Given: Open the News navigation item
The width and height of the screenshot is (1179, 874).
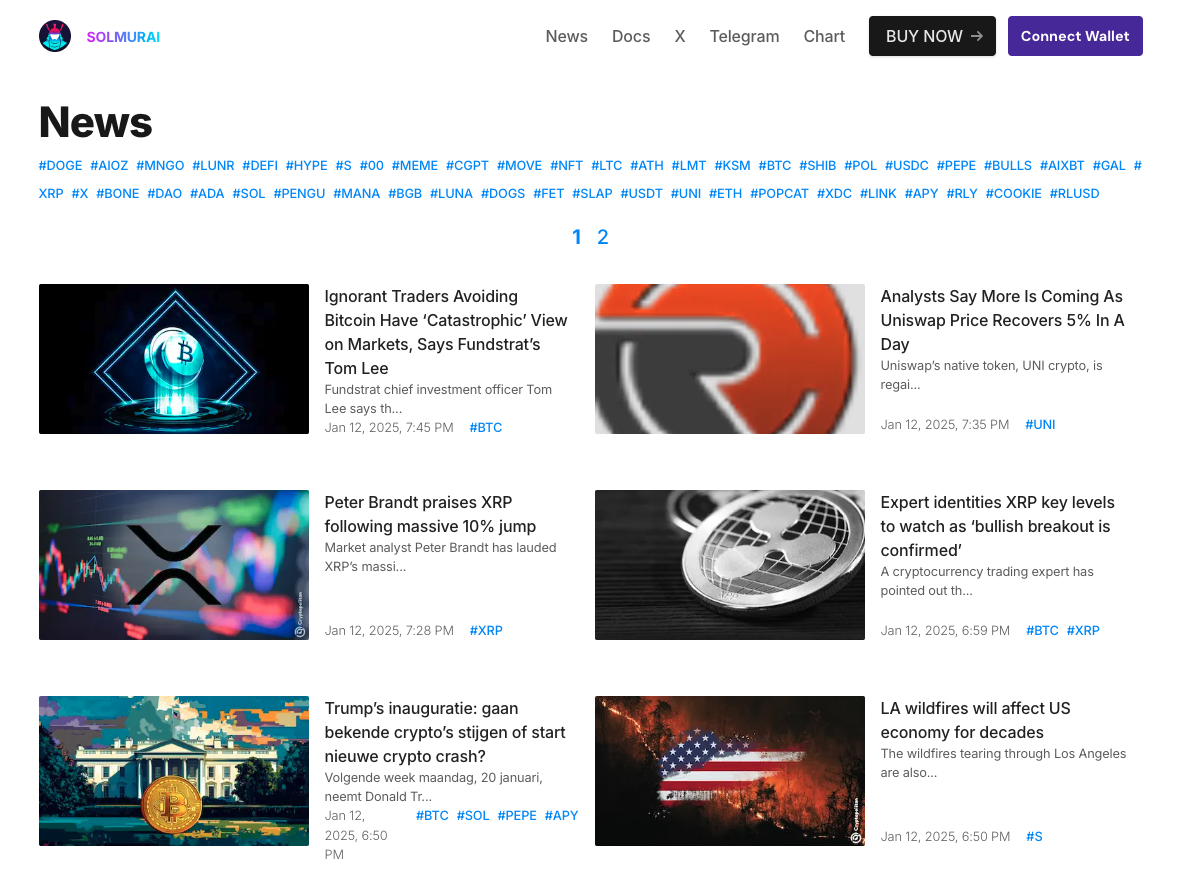Looking at the screenshot, I should pos(566,36).
